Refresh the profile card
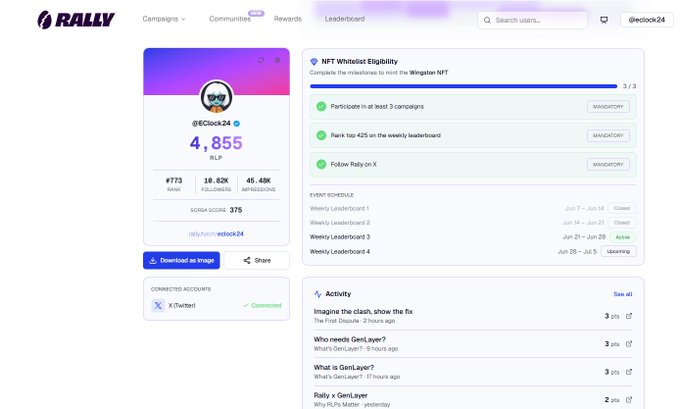Image resolution: width=680 pixels, height=409 pixels. click(x=261, y=60)
